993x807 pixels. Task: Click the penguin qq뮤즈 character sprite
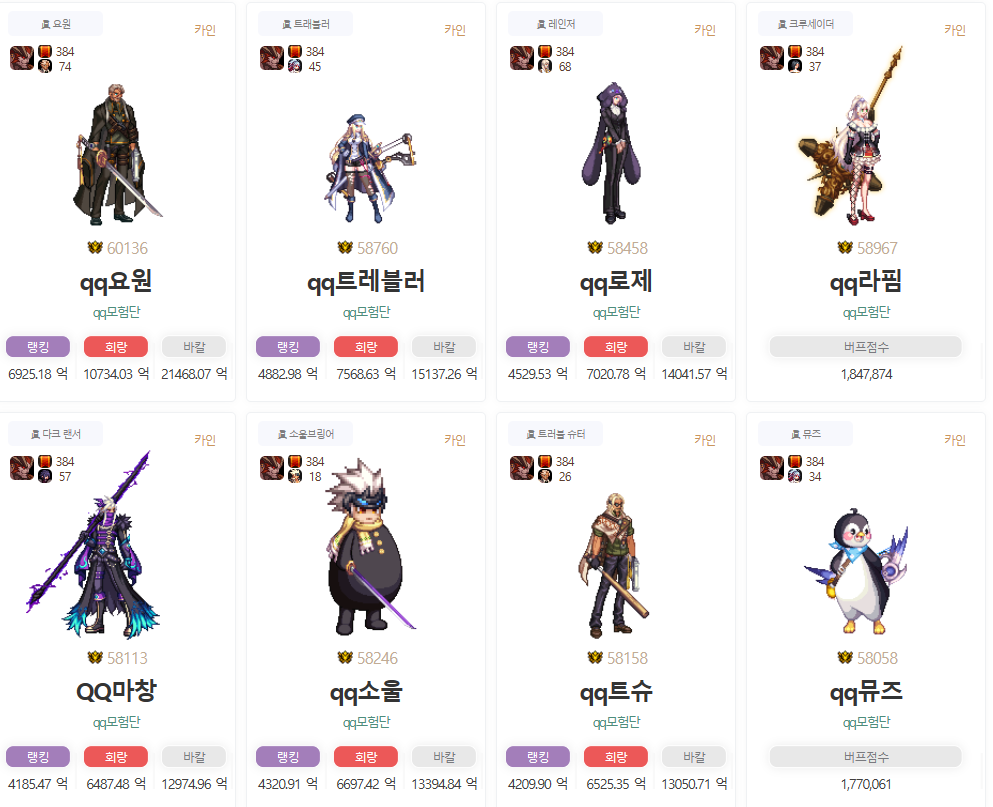[856, 571]
